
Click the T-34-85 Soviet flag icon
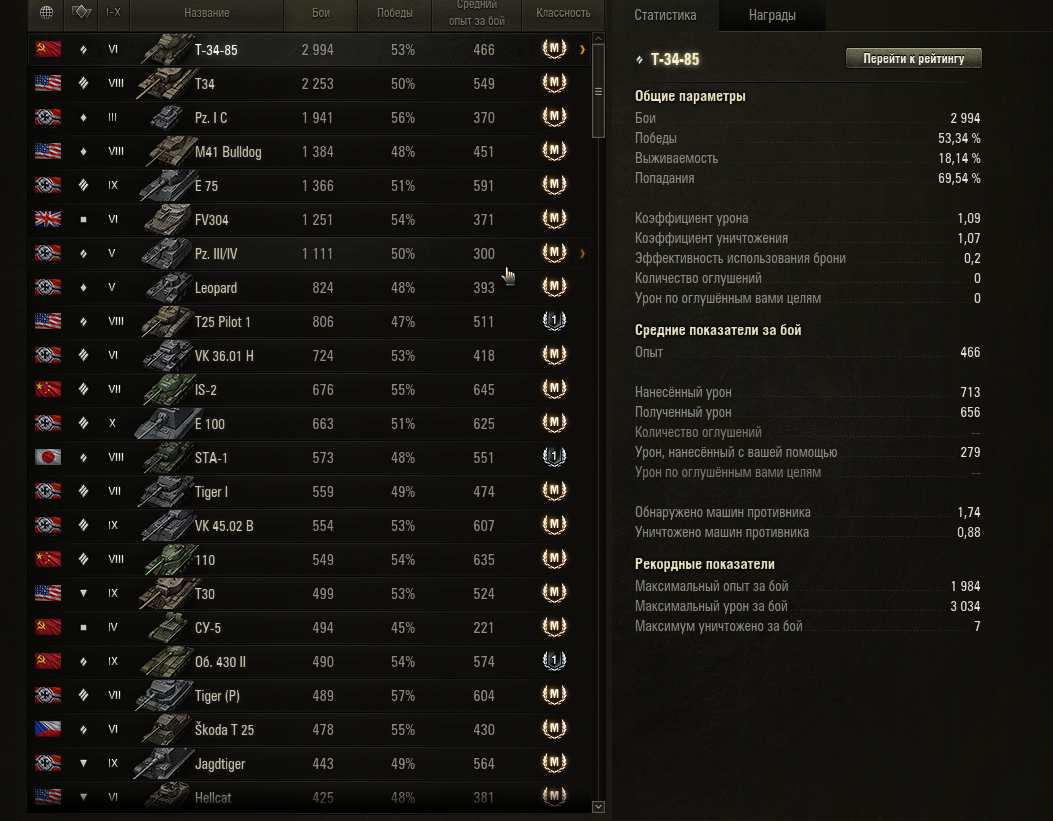tap(48, 49)
